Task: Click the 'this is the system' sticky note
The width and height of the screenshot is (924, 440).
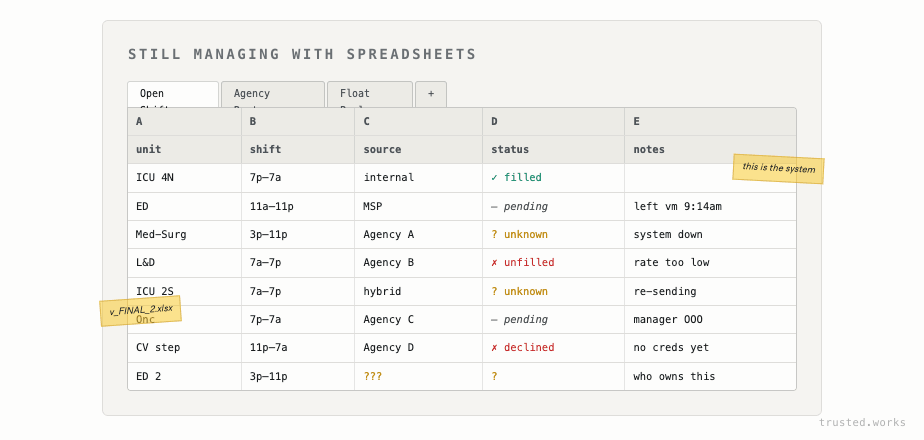Action: pos(778,168)
